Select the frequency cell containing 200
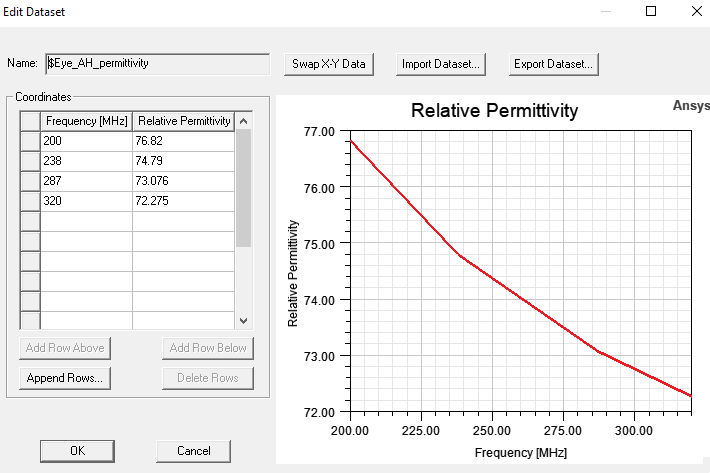This screenshot has width=710, height=473. click(x=86, y=141)
